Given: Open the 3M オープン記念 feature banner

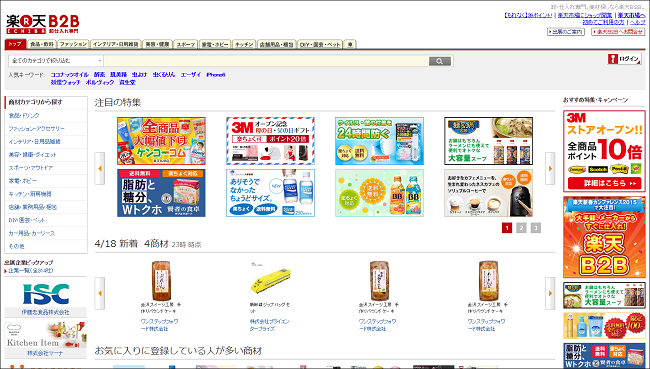Looking at the screenshot, I should (x=270, y=141).
